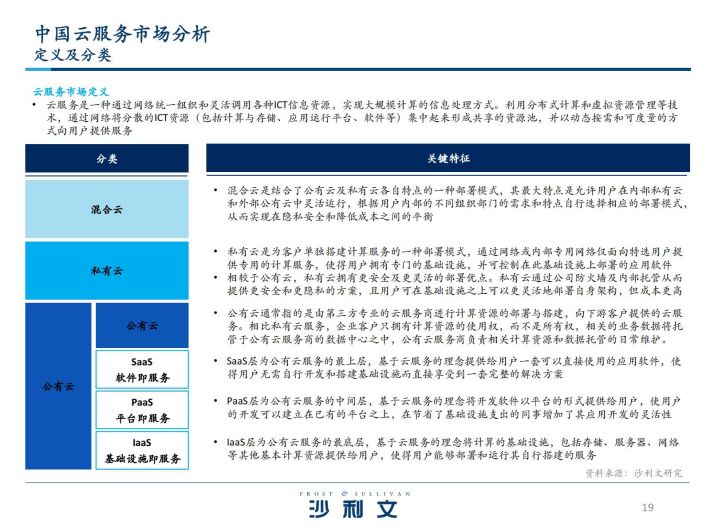
Task: Click the tall 公有云 box at the left
Action: tap(58, 386)
